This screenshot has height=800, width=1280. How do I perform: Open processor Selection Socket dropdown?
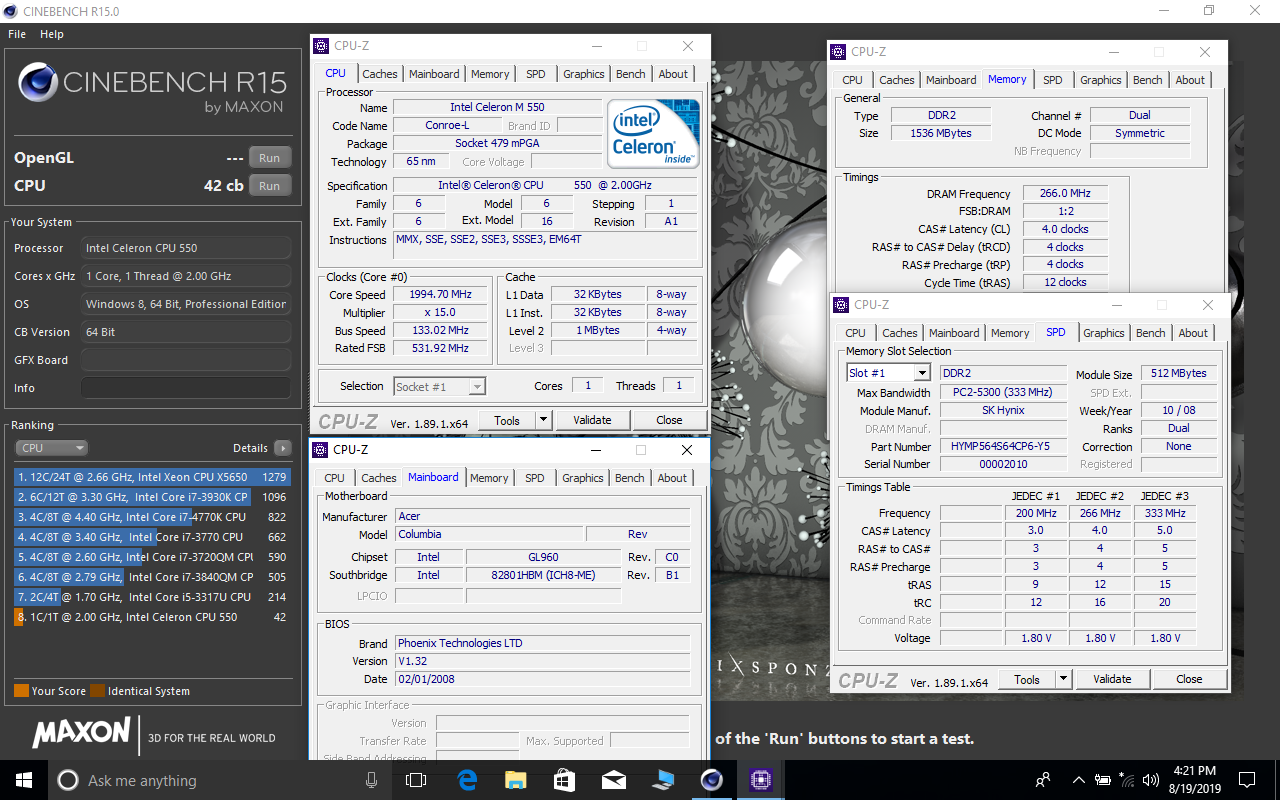pos(439,386)
